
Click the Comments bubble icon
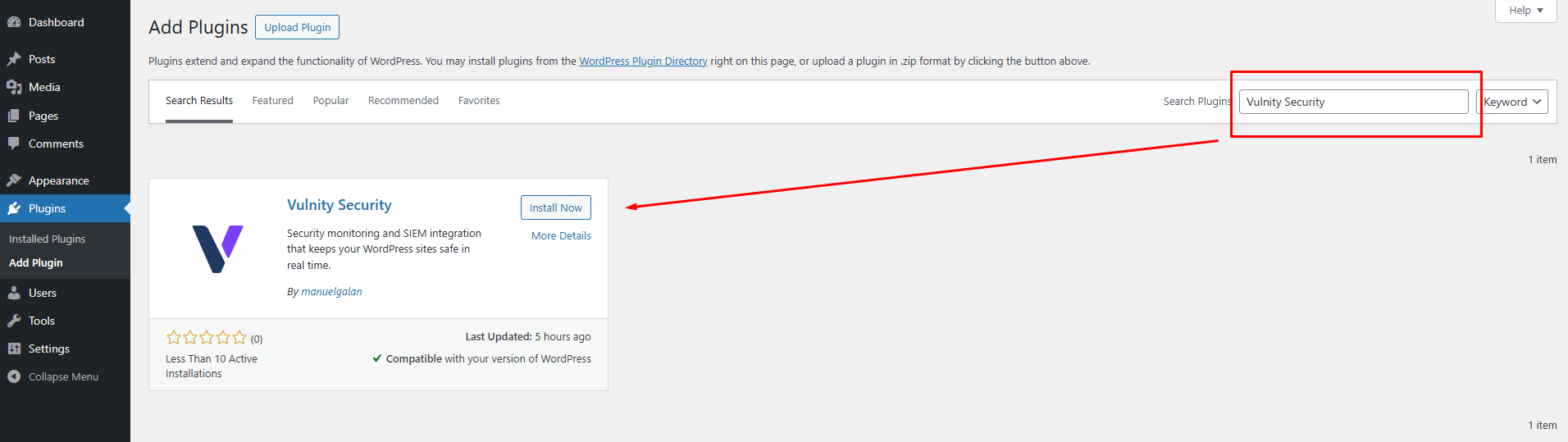14,144
